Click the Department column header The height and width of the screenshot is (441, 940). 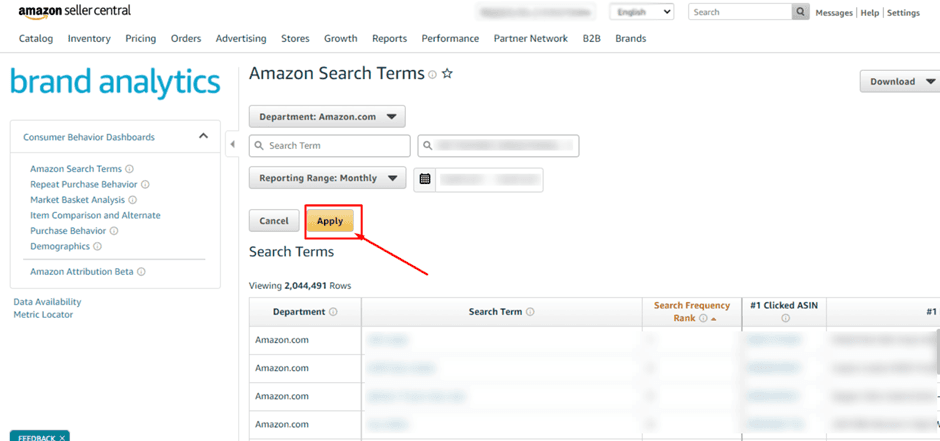(x=305, y=312)
